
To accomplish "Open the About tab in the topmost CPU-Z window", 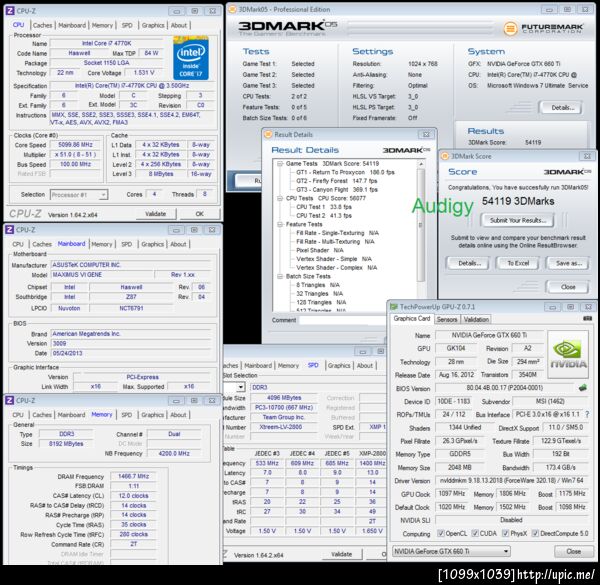I will pos(179,25).
